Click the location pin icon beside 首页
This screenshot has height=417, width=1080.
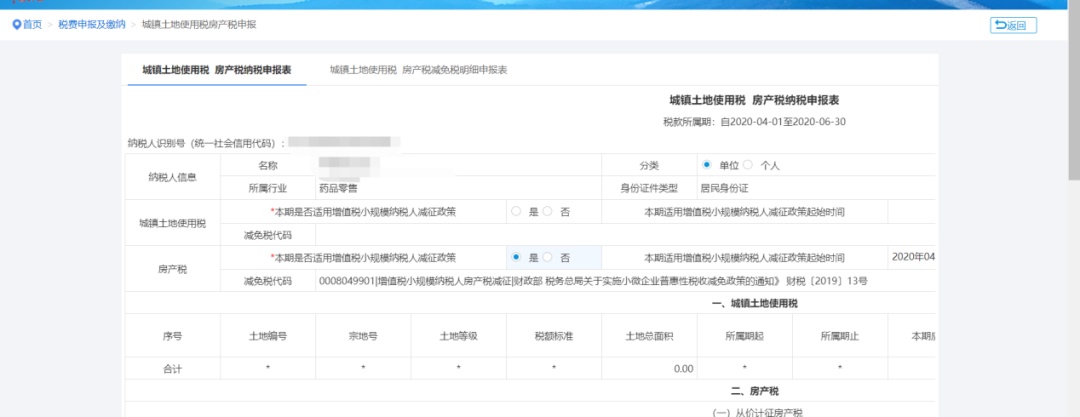tap(16, 25)
